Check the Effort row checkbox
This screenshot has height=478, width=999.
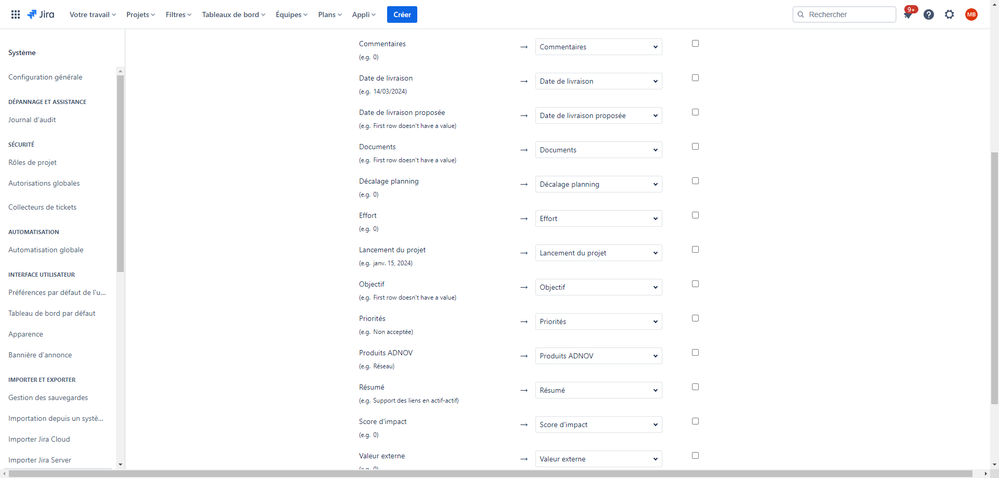tap(695, 215)
